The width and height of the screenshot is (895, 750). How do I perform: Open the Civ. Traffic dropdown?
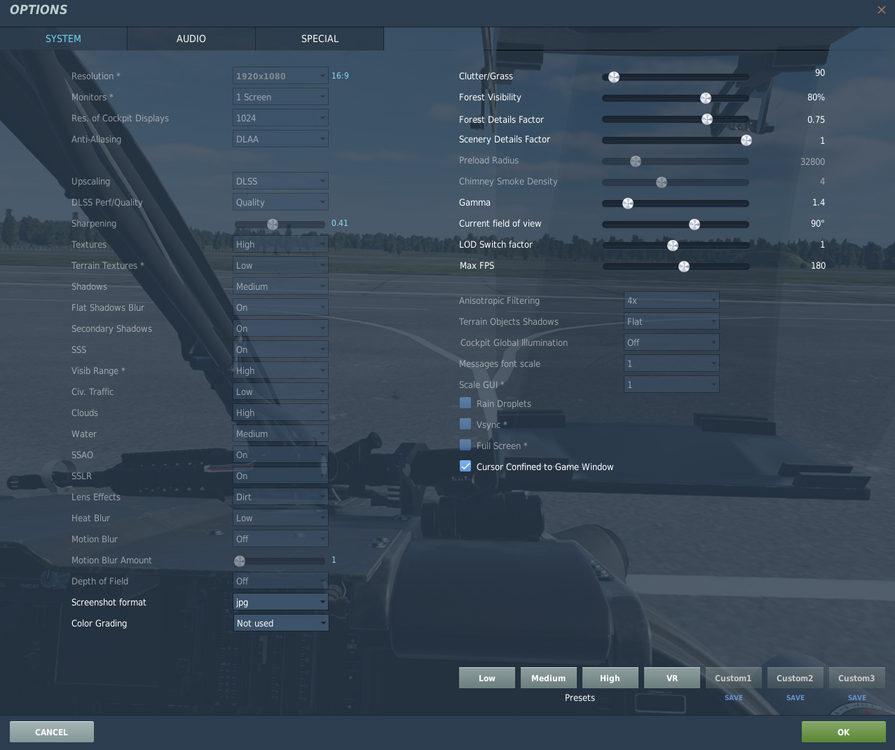280,392
